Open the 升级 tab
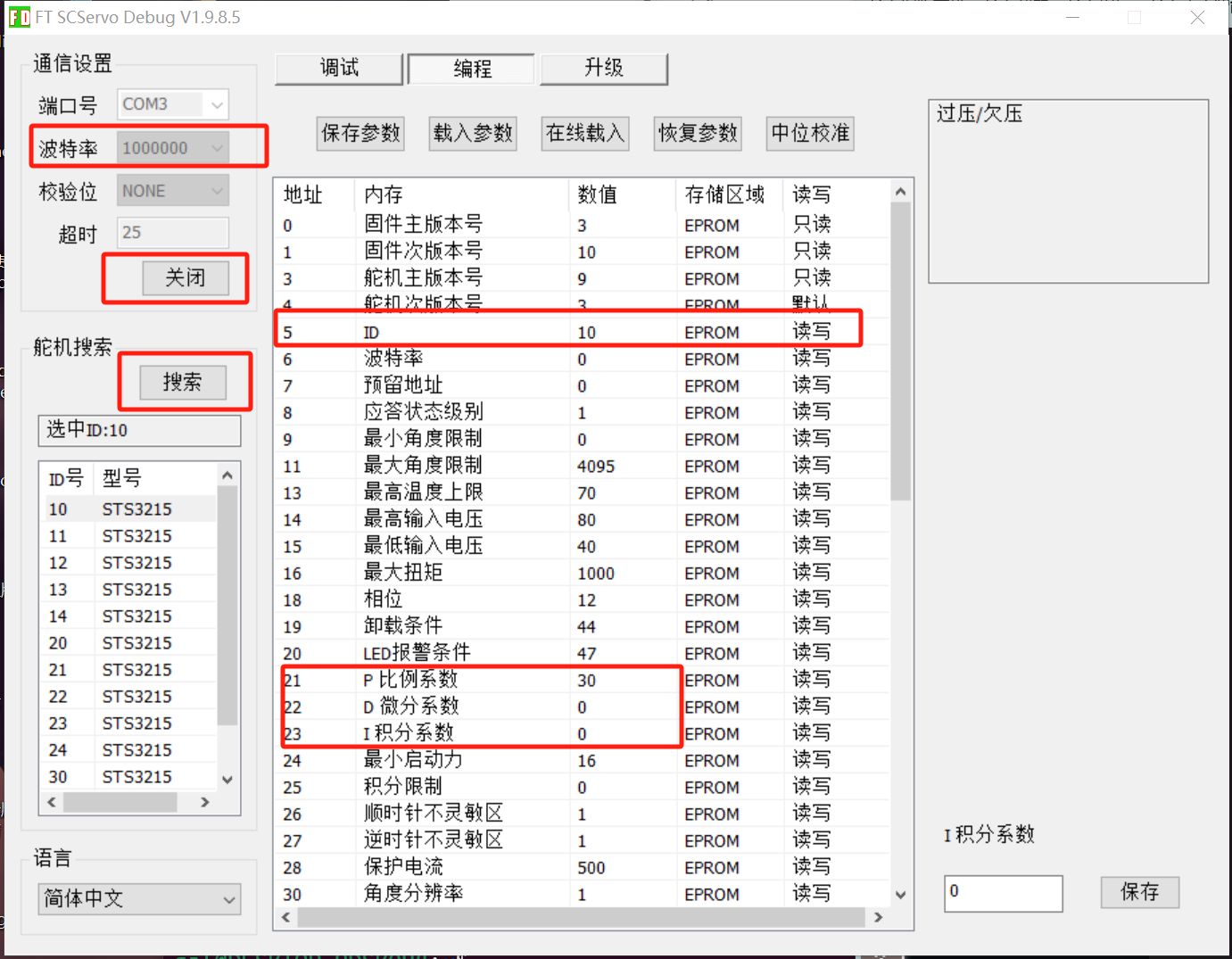The image size is (1232, 959). coord(603,69)
